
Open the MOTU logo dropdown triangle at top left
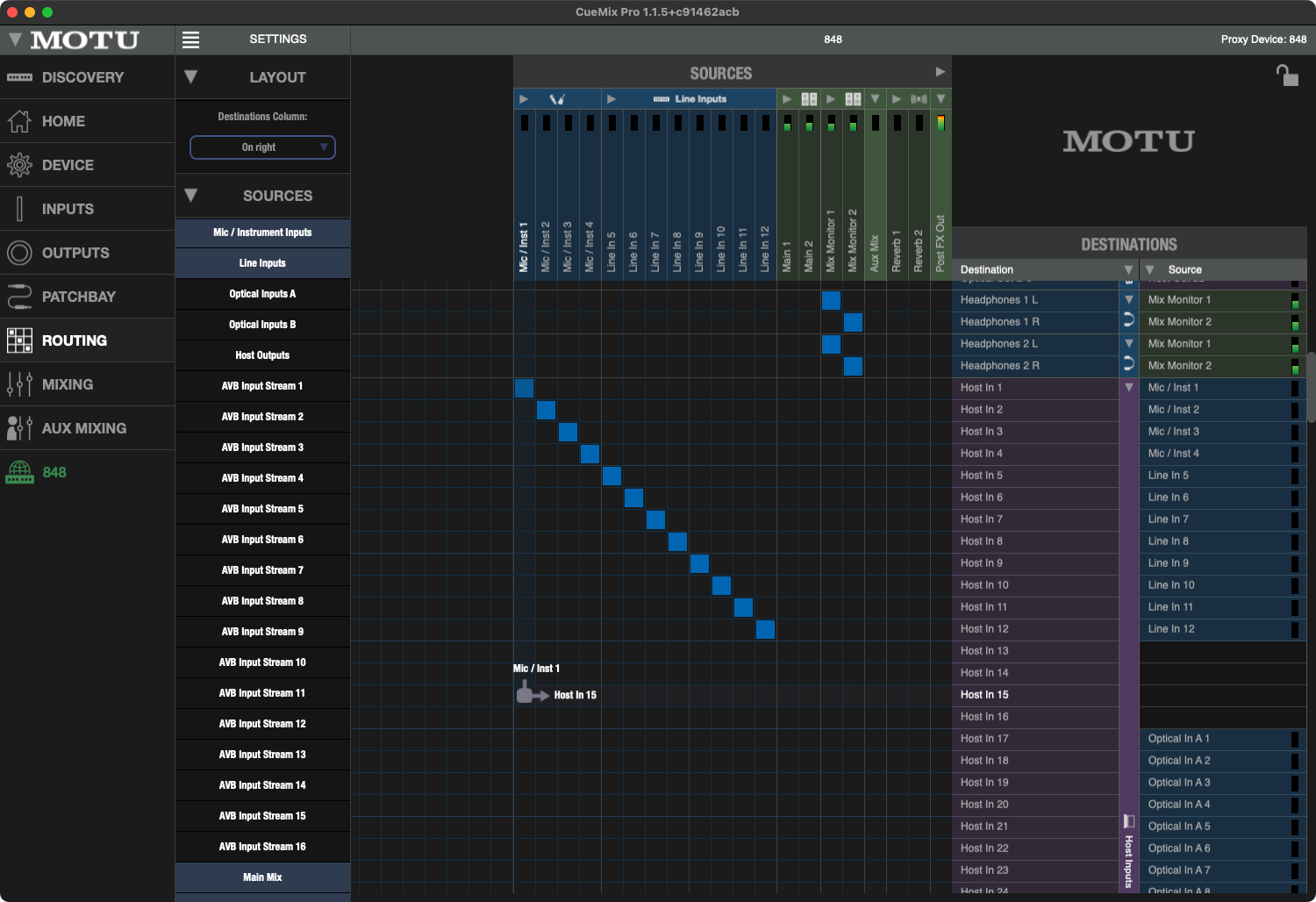point(15,39)
